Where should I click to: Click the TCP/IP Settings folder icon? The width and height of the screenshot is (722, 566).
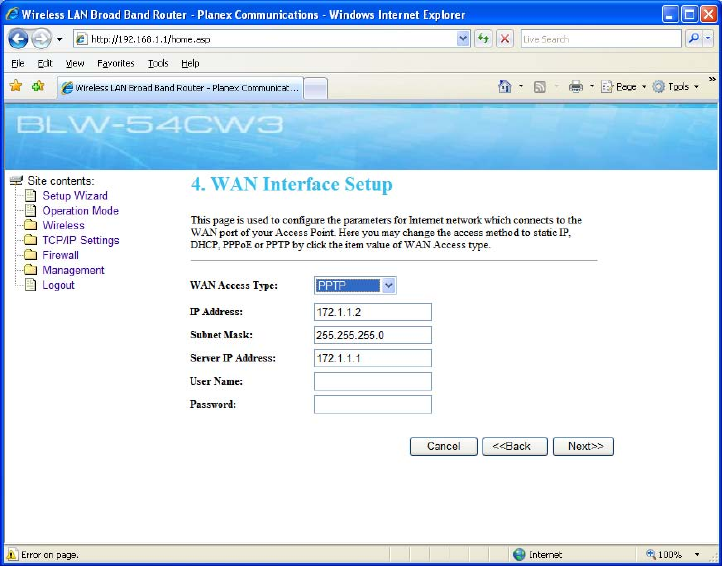[30, 240]
